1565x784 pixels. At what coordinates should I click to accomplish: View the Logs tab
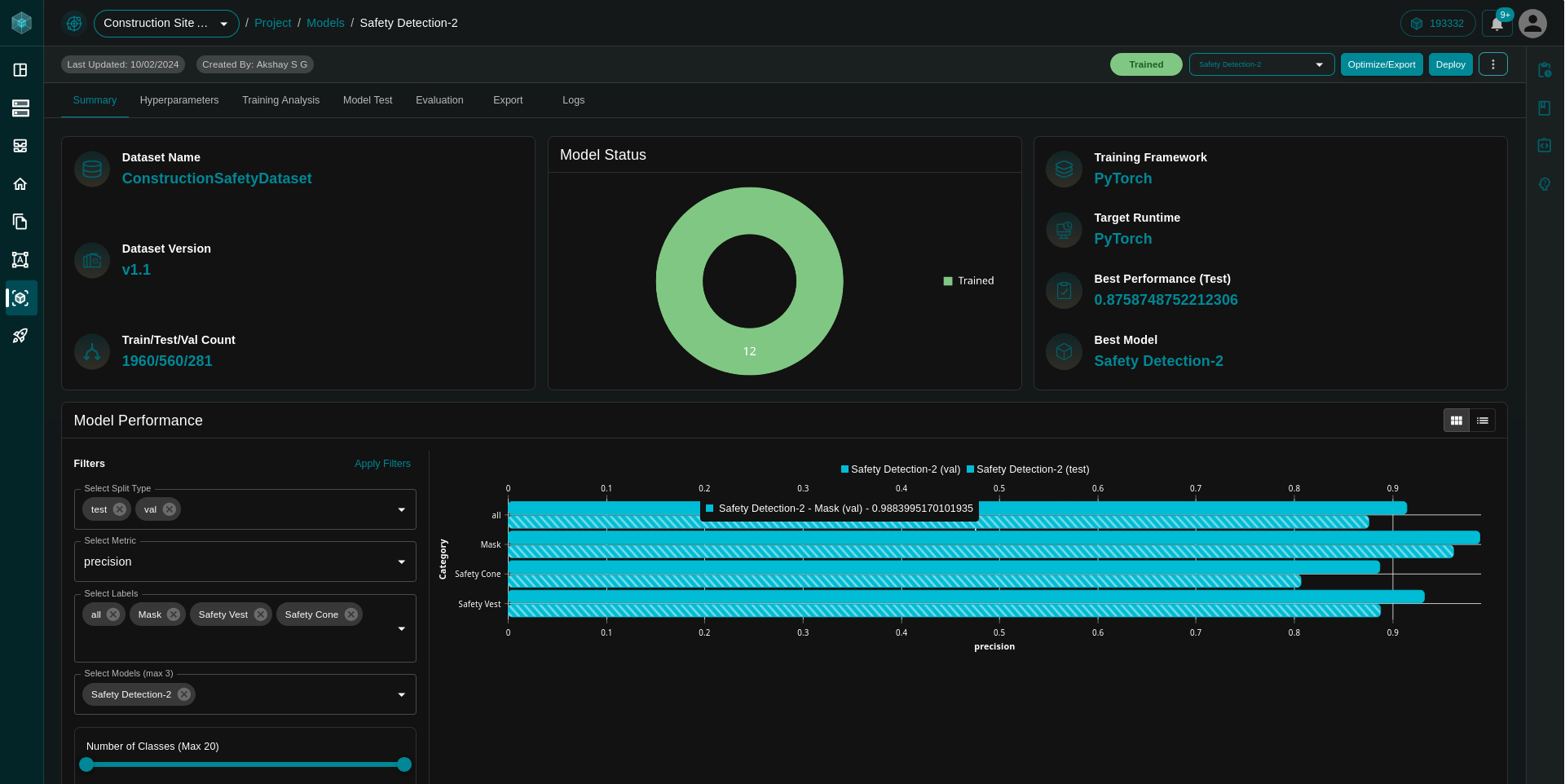coord(574,100)
